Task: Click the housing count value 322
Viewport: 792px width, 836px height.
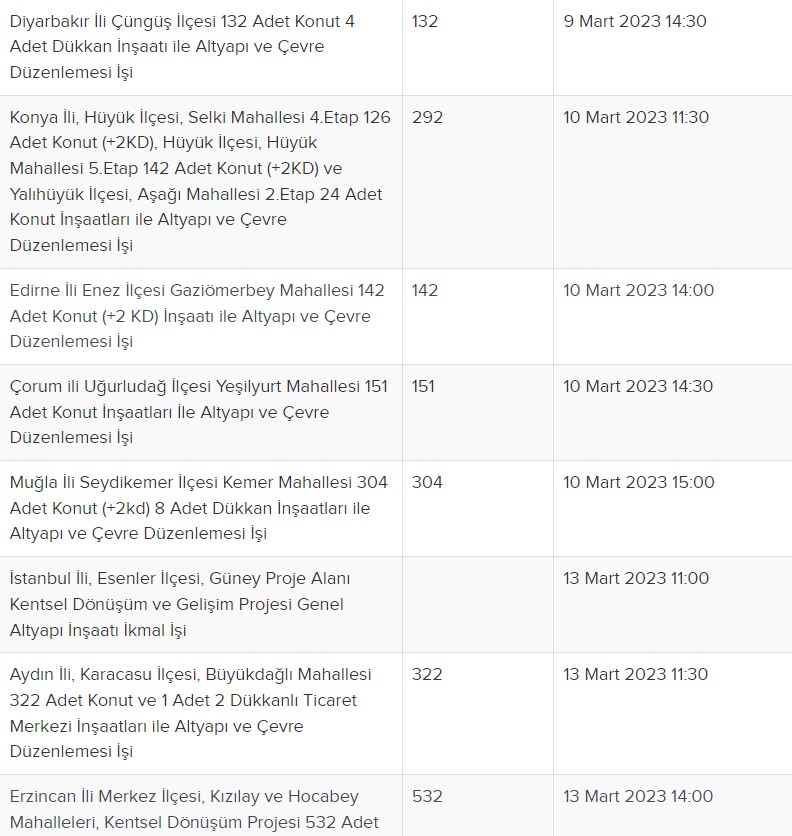Action: click(x=427, y=675)
